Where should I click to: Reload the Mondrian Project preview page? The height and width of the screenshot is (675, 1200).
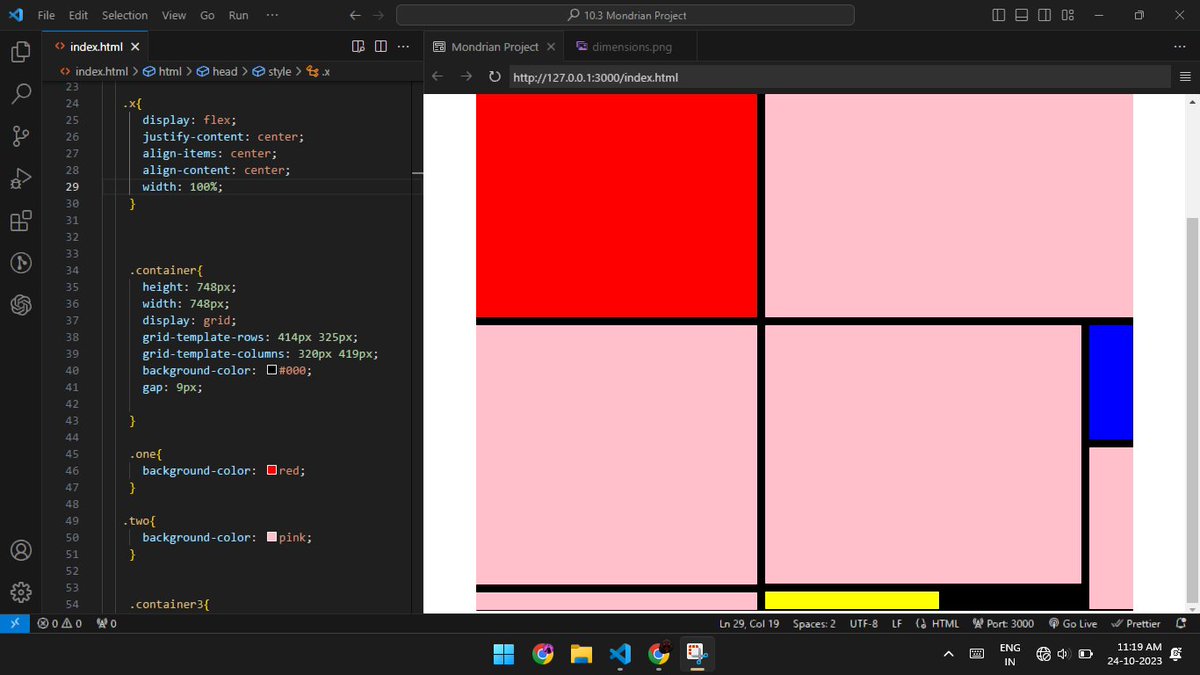494,77
